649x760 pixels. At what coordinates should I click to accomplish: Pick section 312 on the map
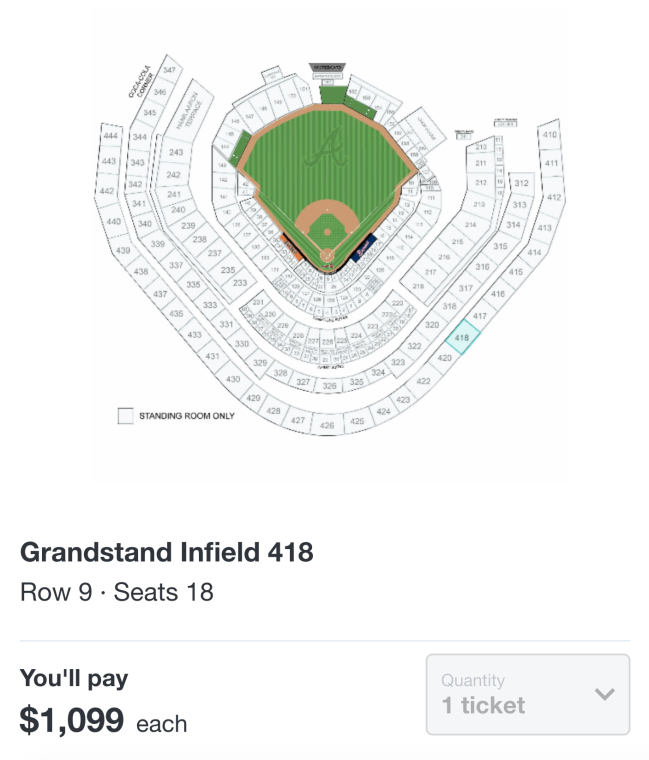[520, 183]
